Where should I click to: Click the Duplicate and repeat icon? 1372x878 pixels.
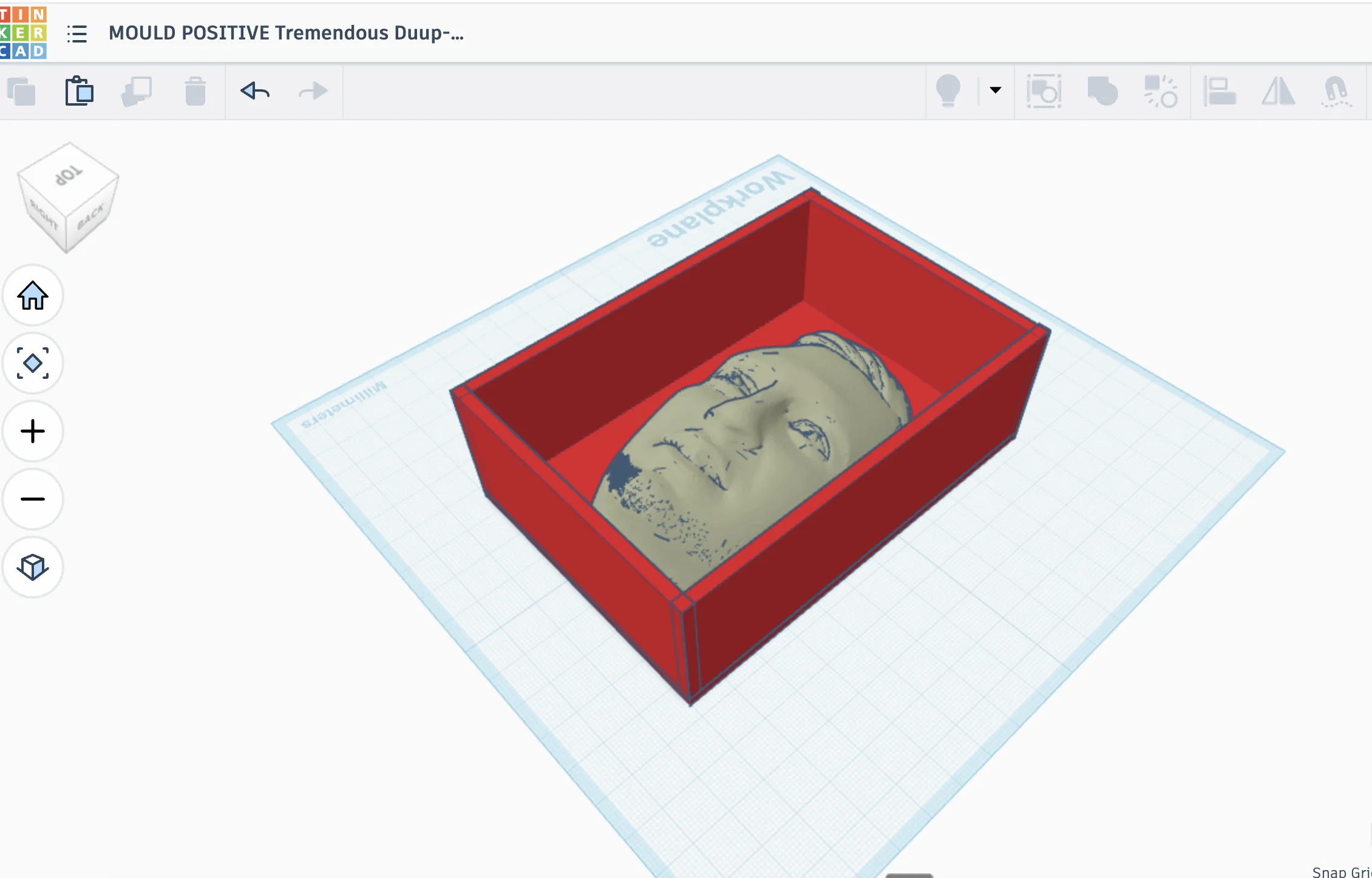137,92
